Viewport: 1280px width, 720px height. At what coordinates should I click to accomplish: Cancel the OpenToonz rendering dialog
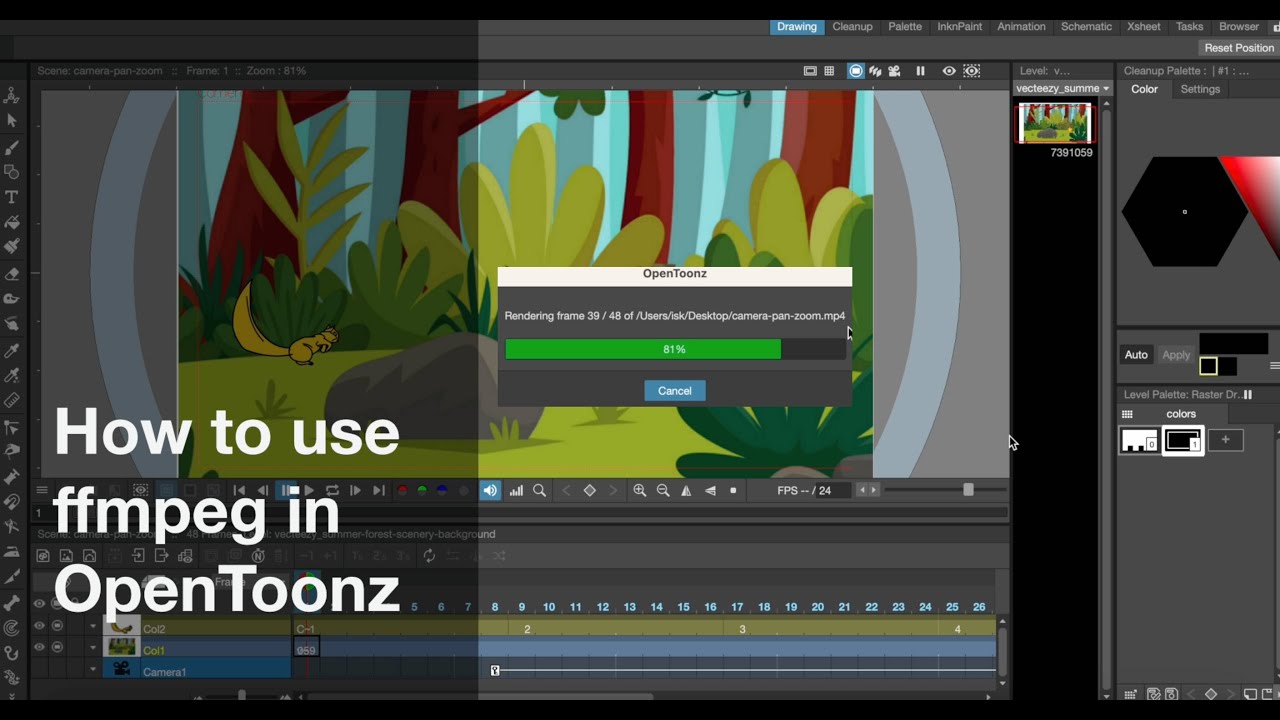click(x=674, y=391)
